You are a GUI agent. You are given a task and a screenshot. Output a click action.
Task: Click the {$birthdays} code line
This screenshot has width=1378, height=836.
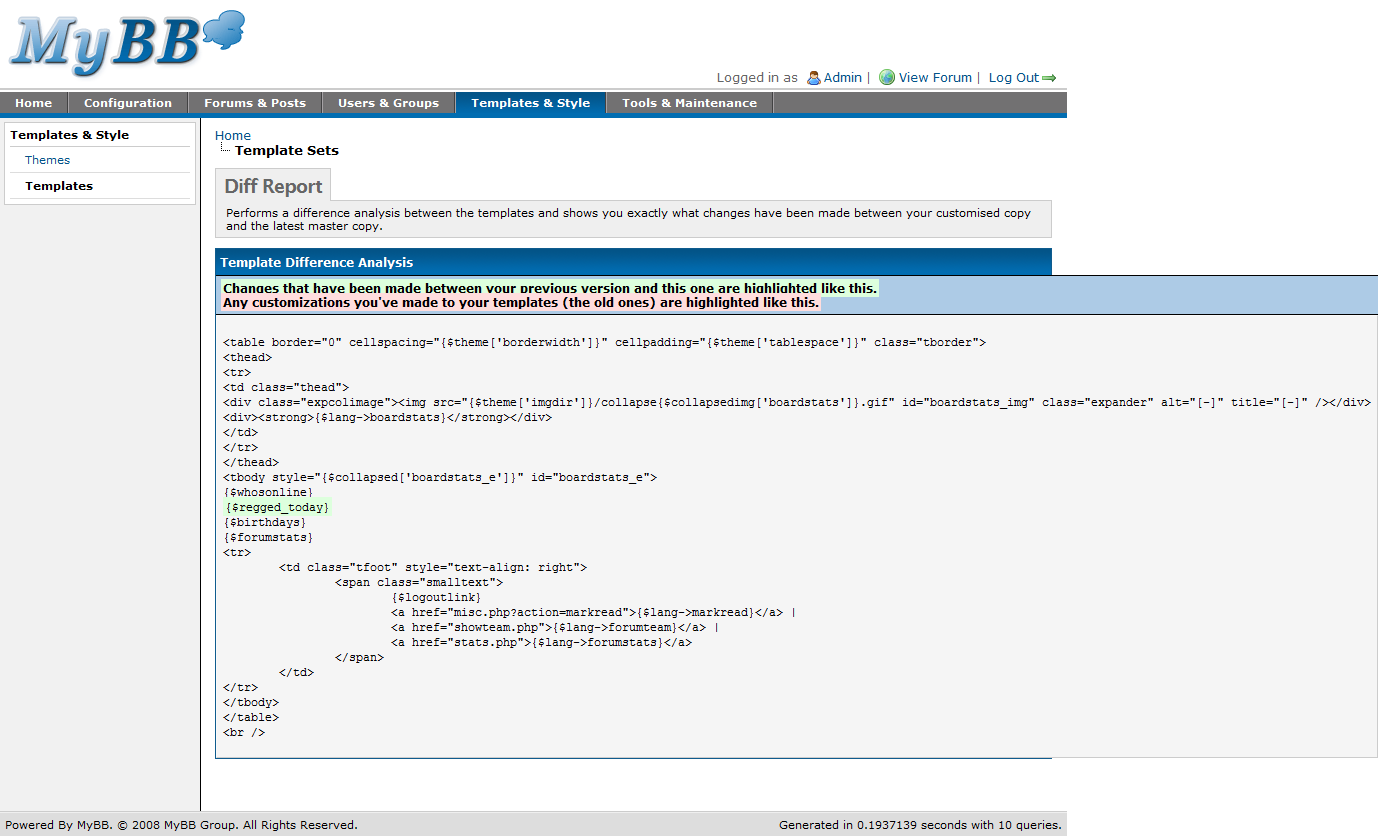[x=265, y=522]
